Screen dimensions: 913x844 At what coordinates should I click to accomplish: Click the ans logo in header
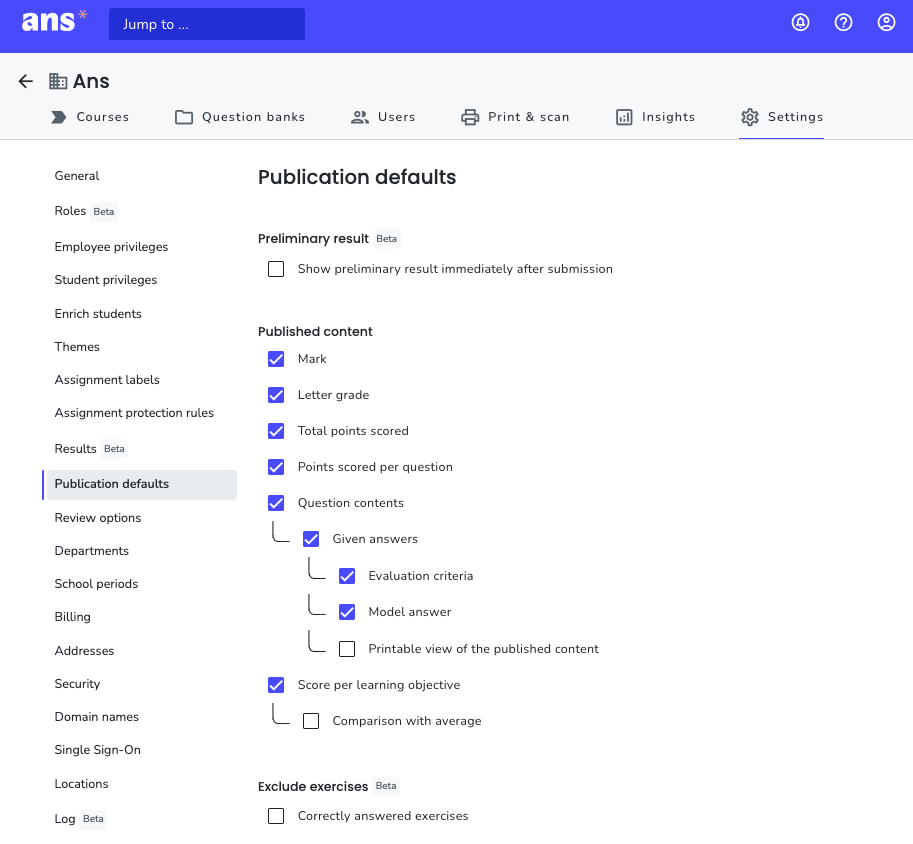click(x=54, y=22)
